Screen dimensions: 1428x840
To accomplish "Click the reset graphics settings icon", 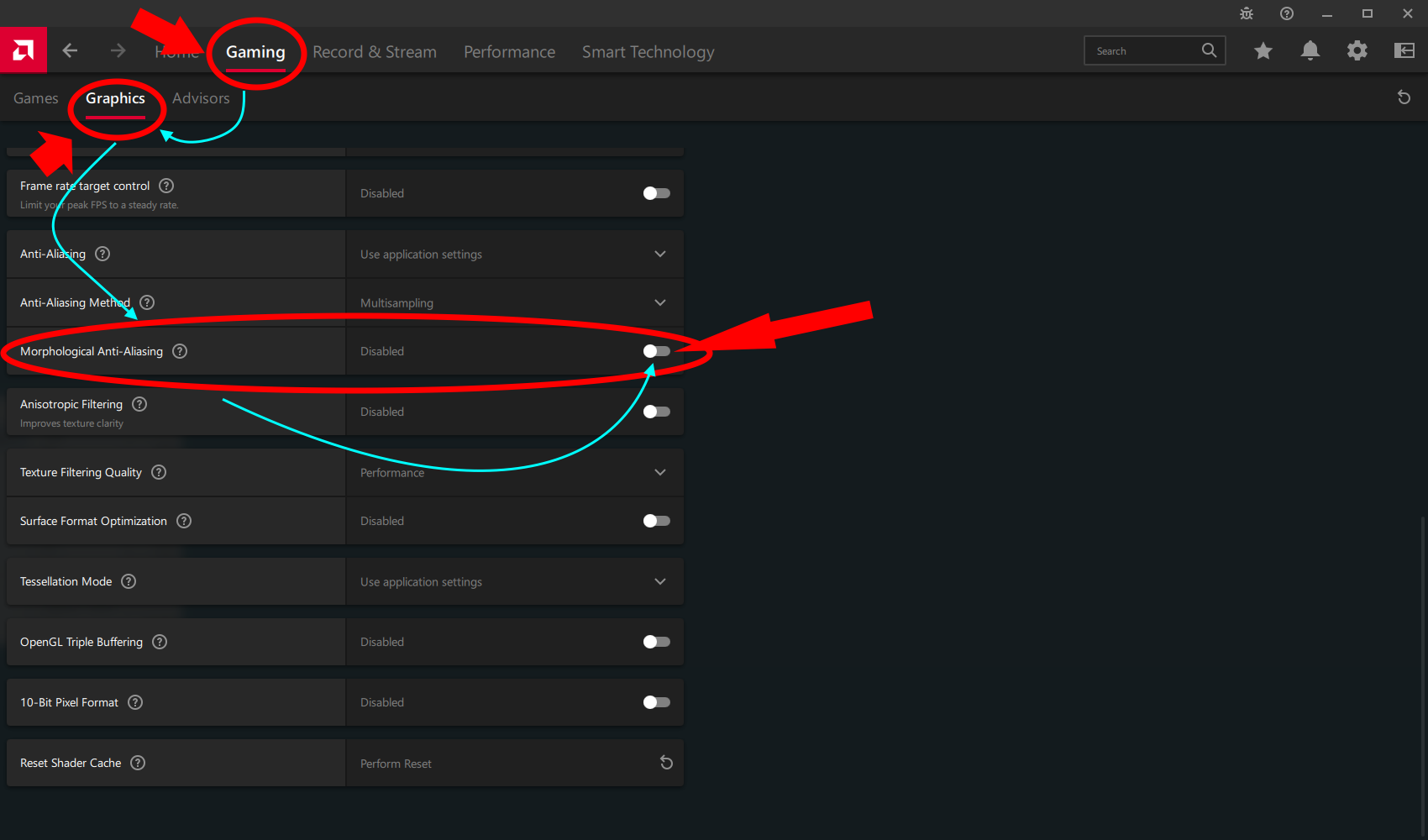I will 1404,97.
